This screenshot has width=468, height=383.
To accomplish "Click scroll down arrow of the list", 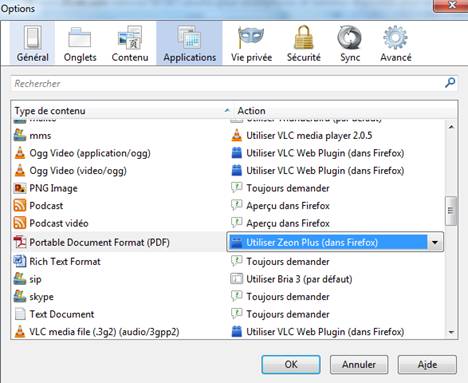I will (451, 332).
